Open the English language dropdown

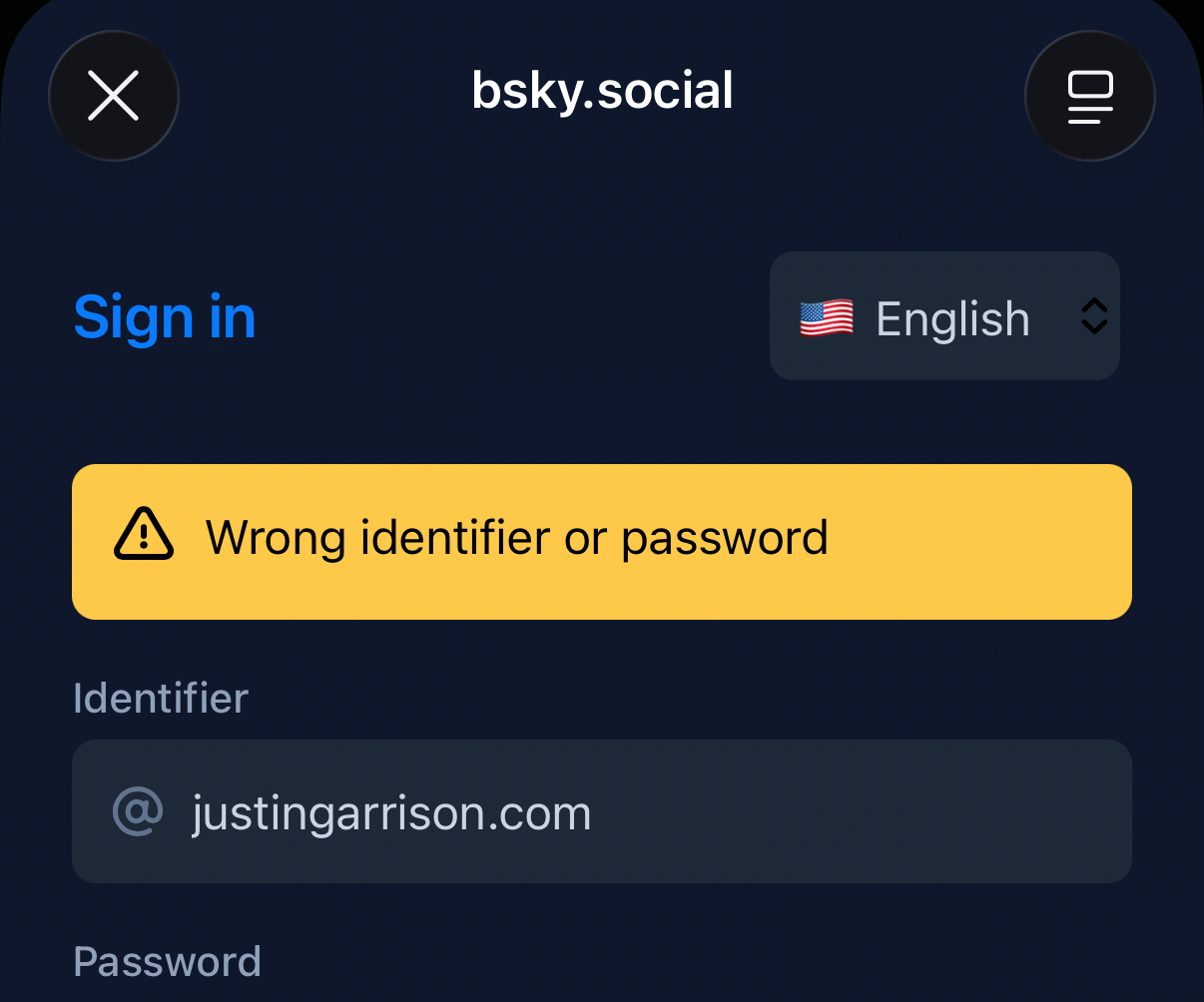pos(943,316)
